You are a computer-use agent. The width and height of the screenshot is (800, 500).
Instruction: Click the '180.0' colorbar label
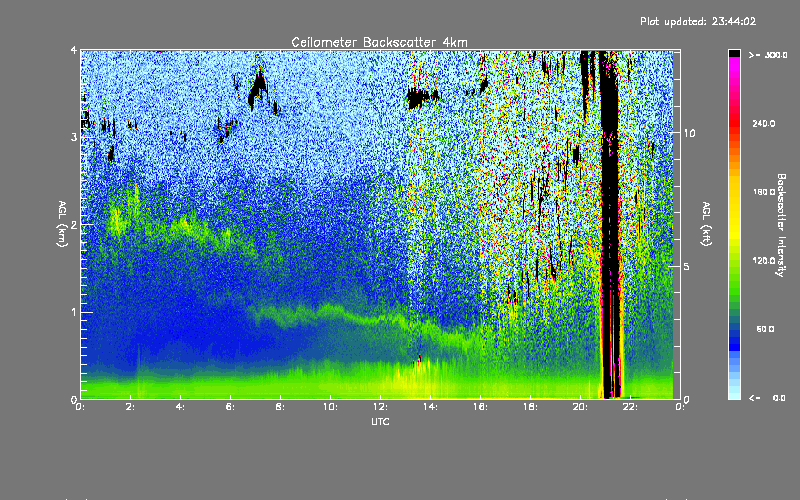pos(764,192)
